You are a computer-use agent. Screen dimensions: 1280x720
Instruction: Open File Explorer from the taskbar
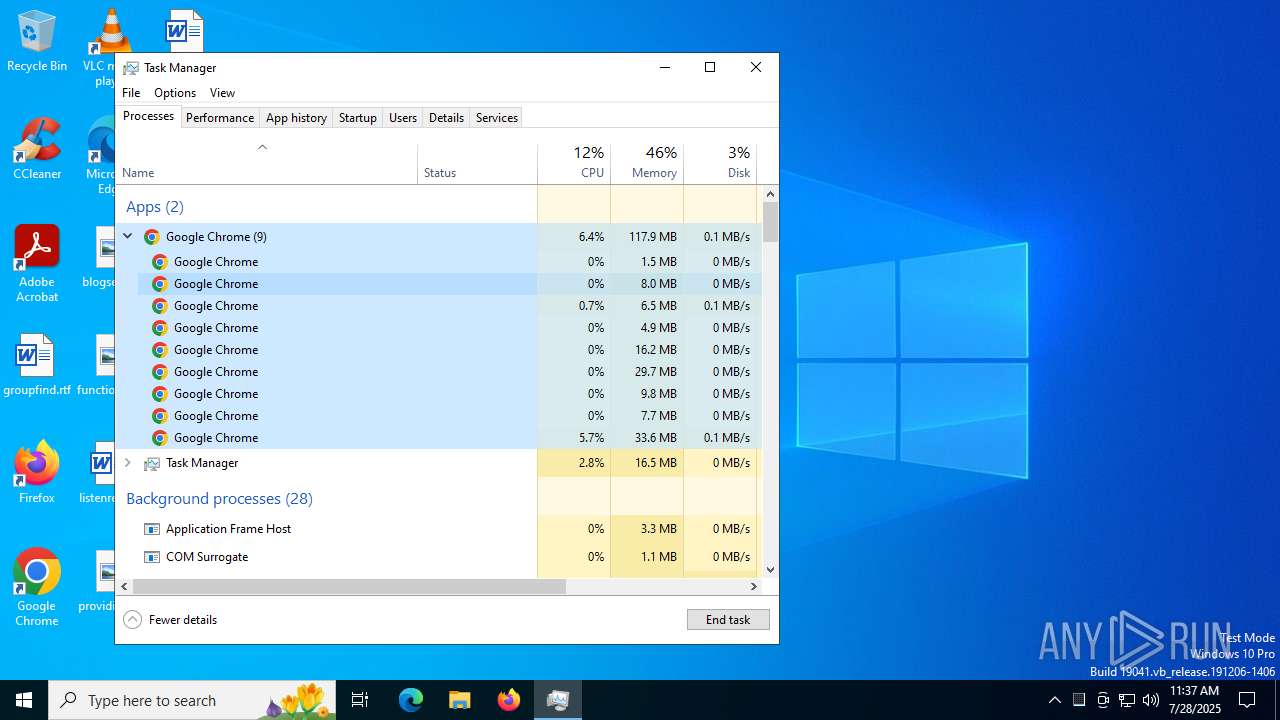tap(460, 700)
